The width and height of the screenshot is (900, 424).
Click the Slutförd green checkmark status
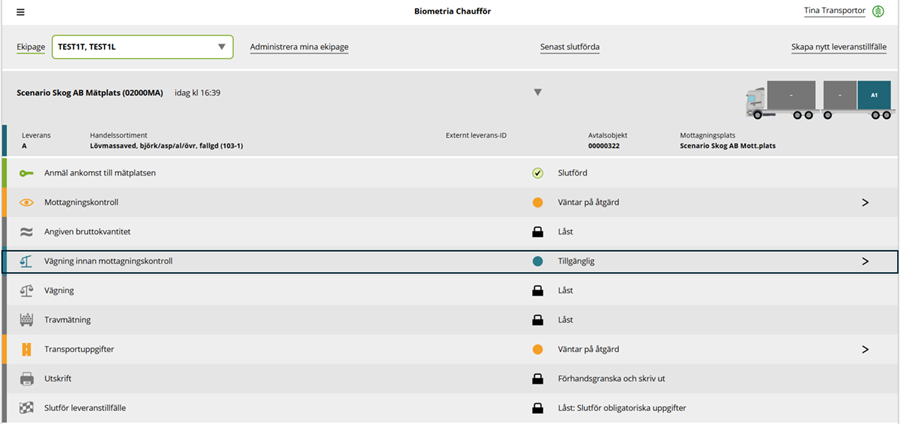(538, 173)
